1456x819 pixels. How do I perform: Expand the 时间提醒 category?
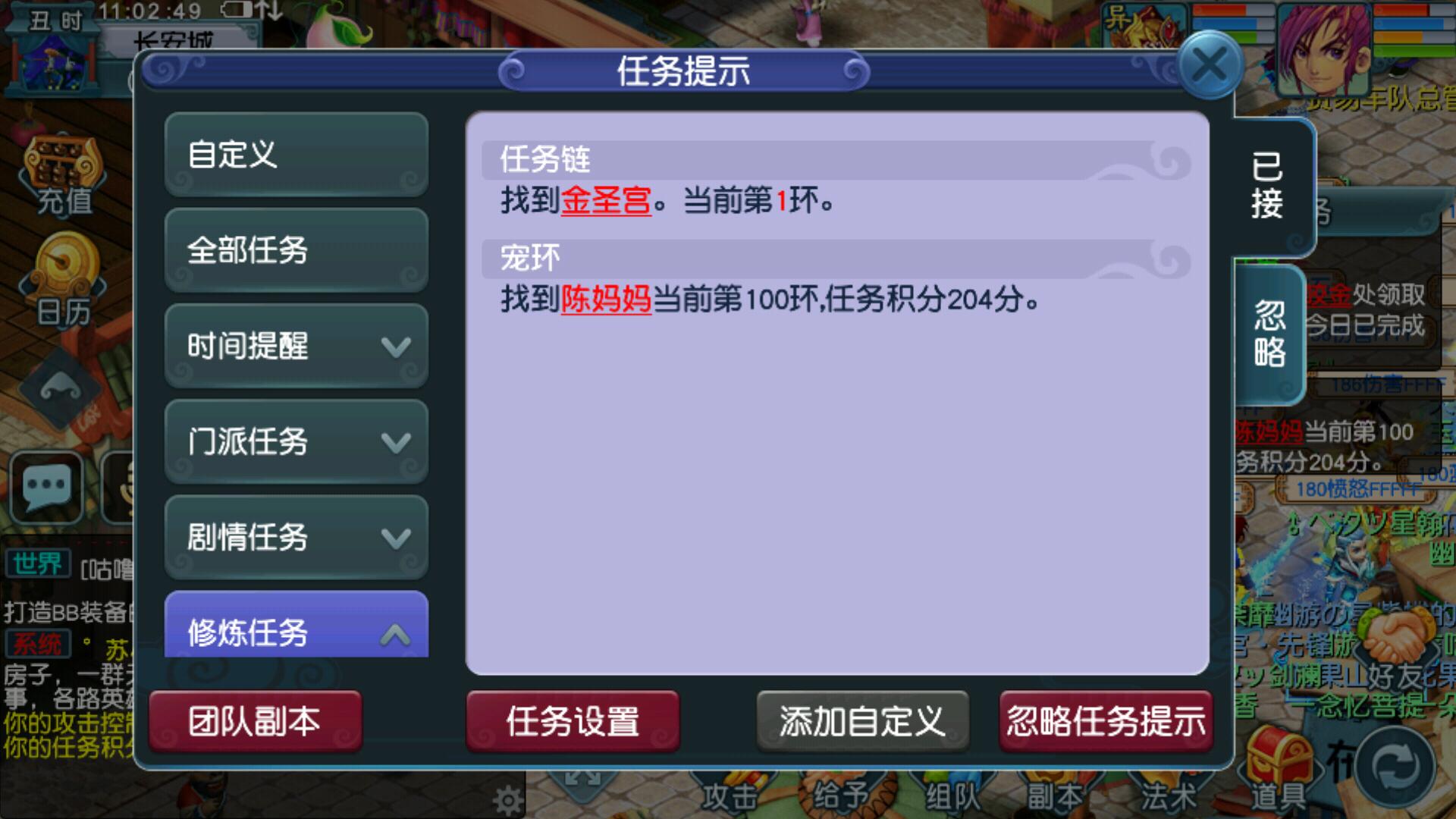(x=297, y=347)
